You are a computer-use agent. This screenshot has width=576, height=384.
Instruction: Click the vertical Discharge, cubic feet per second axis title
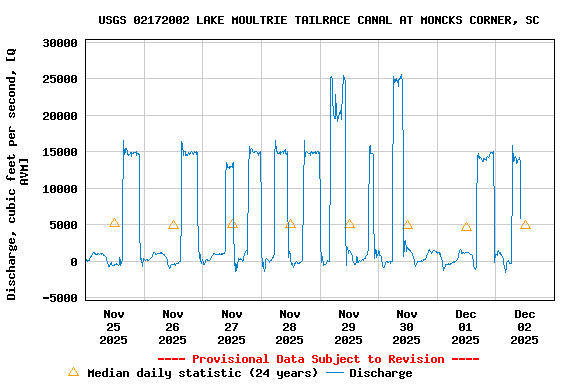pyautogui.click(x=17, y=174)
